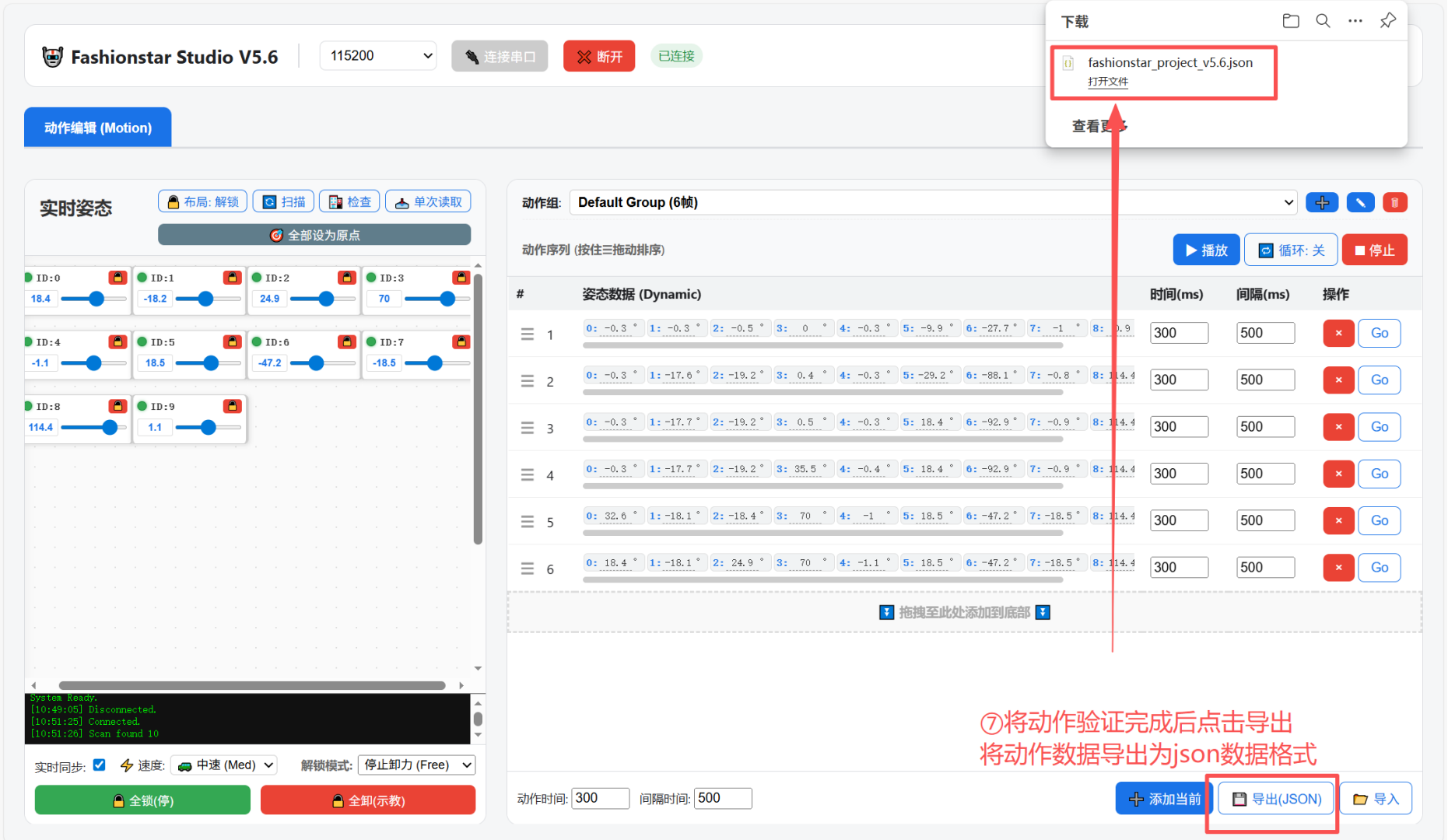The image size is (1448, 840).
Task: Open the downloads folder icon
Action: [x=1291, y=21]
